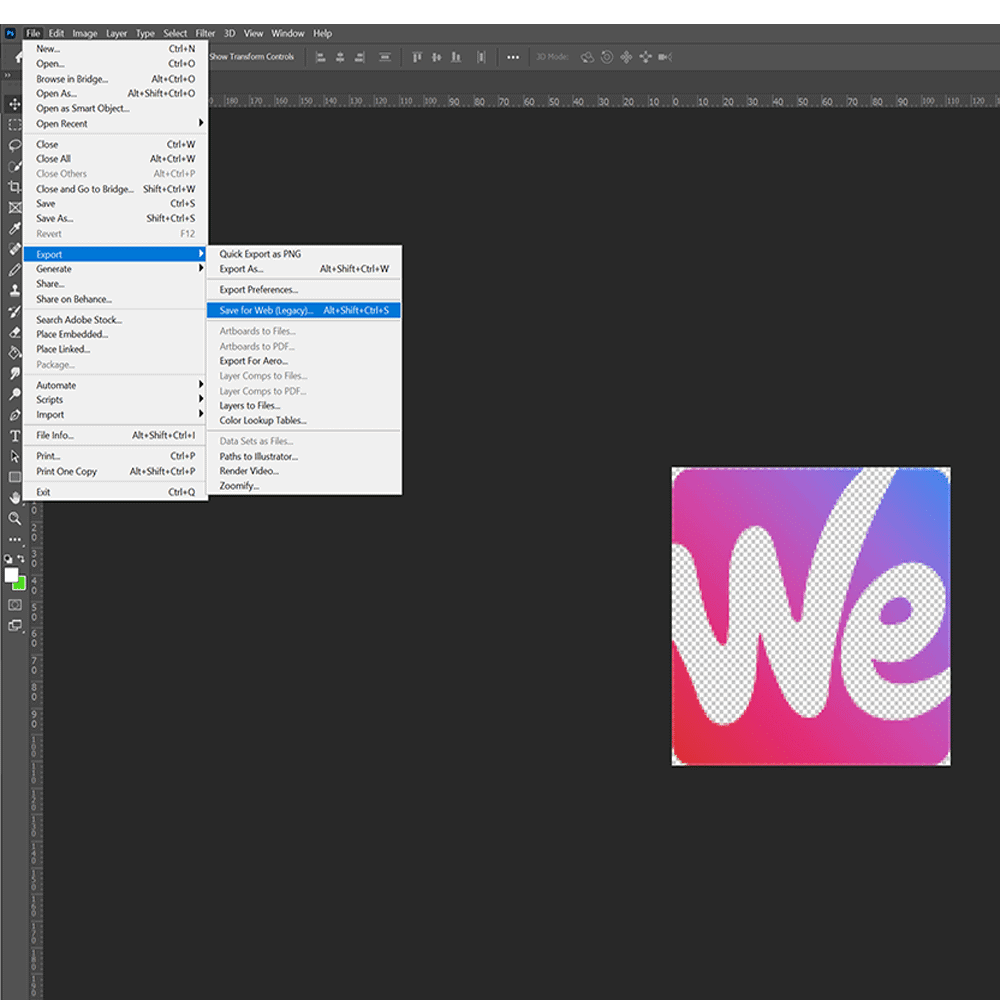This screenshot has width=1000, height=1000.
Task: Expand the Automate submenu
Action: point(115,385)
